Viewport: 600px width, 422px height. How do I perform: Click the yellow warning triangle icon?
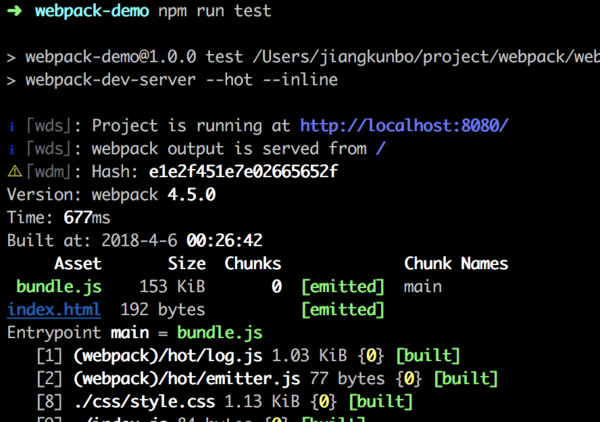15,171
